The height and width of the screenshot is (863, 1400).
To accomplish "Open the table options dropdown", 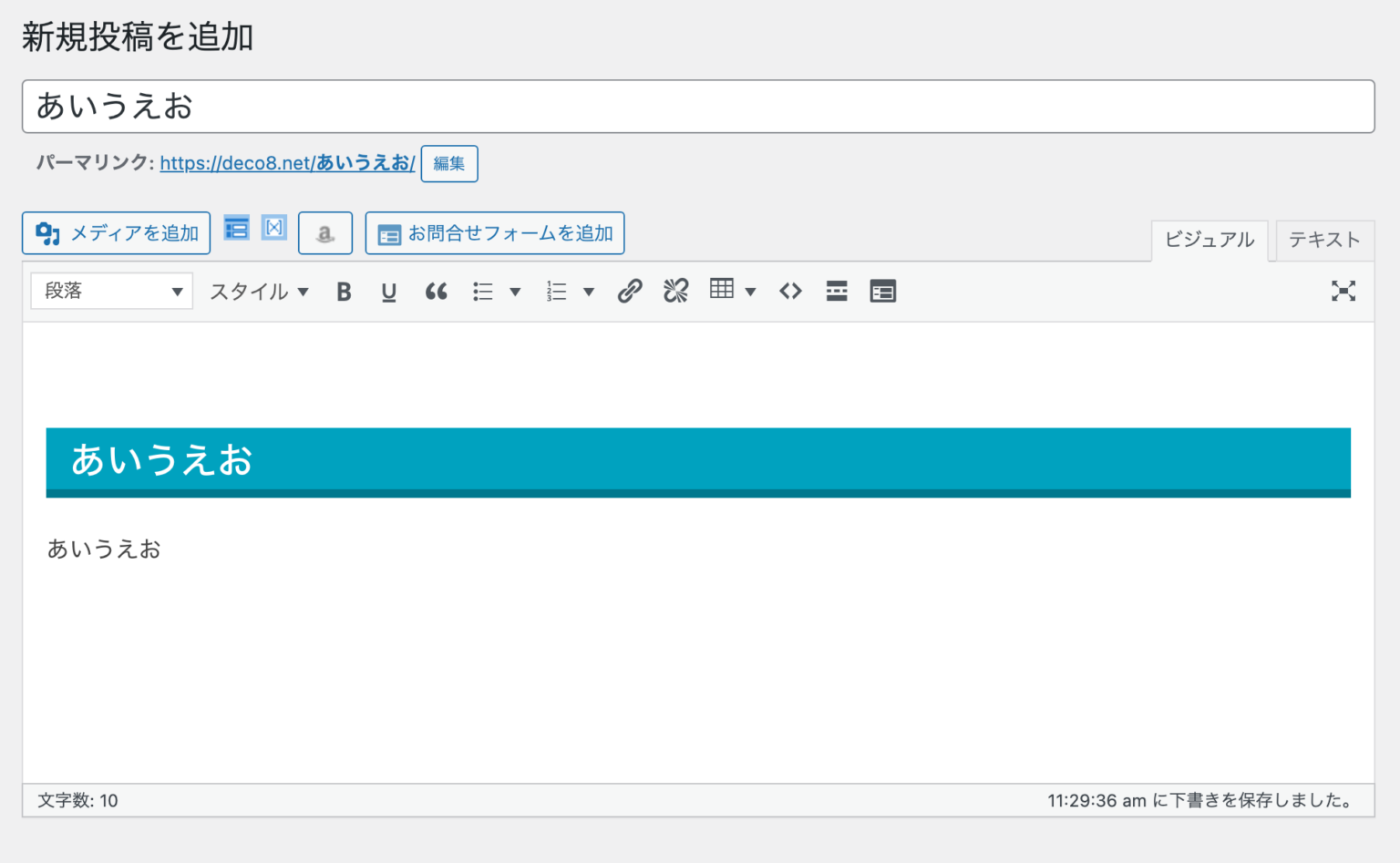I will (749, 291).
